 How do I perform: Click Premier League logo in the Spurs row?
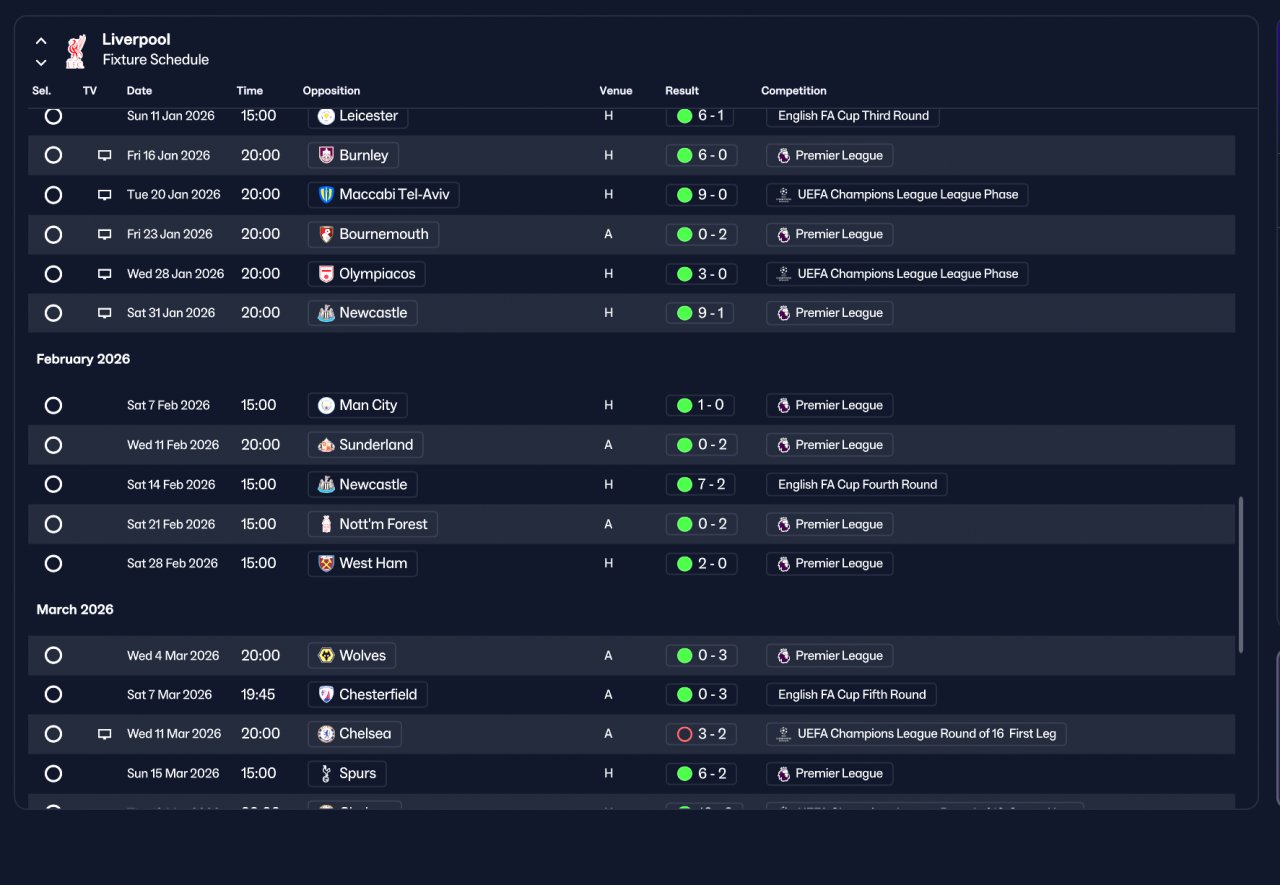[x=783, y=774]
